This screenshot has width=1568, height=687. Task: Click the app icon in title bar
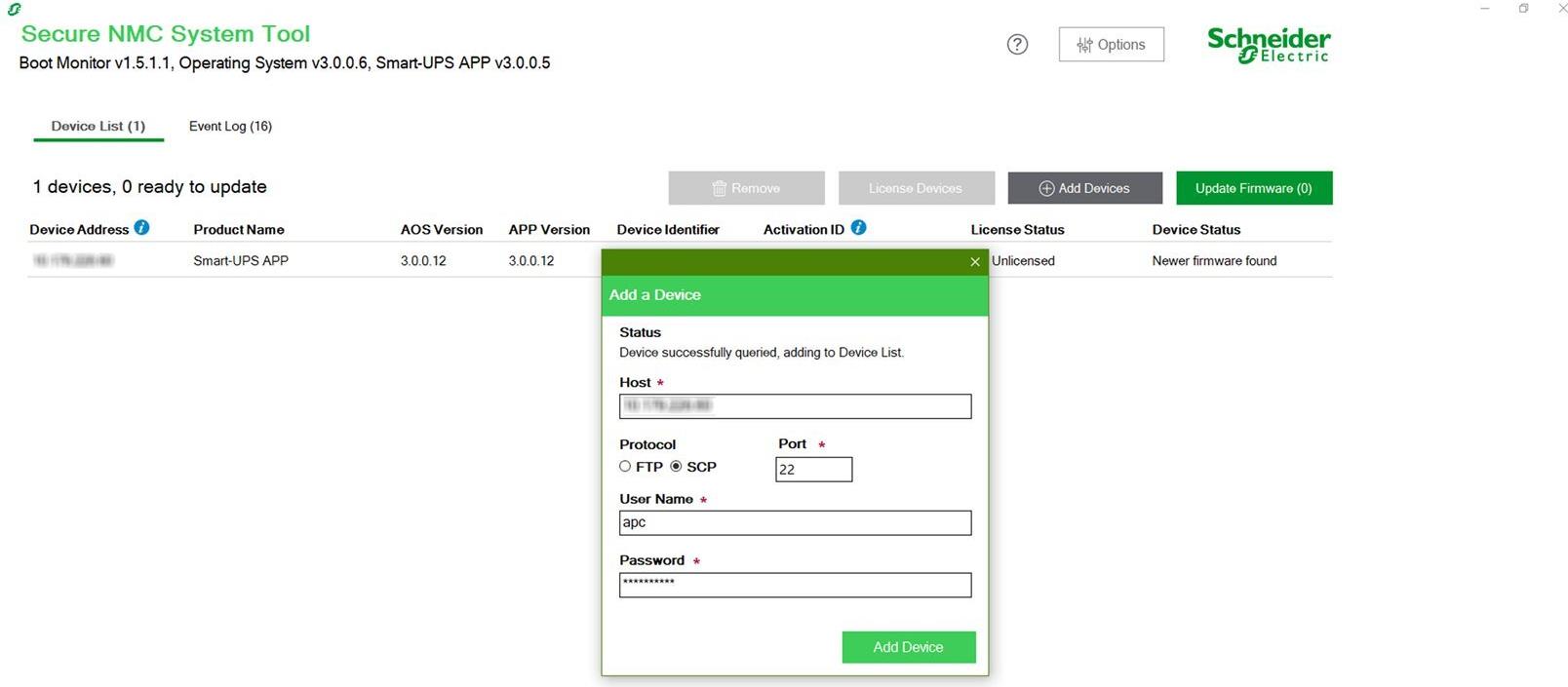pos(14,9)
